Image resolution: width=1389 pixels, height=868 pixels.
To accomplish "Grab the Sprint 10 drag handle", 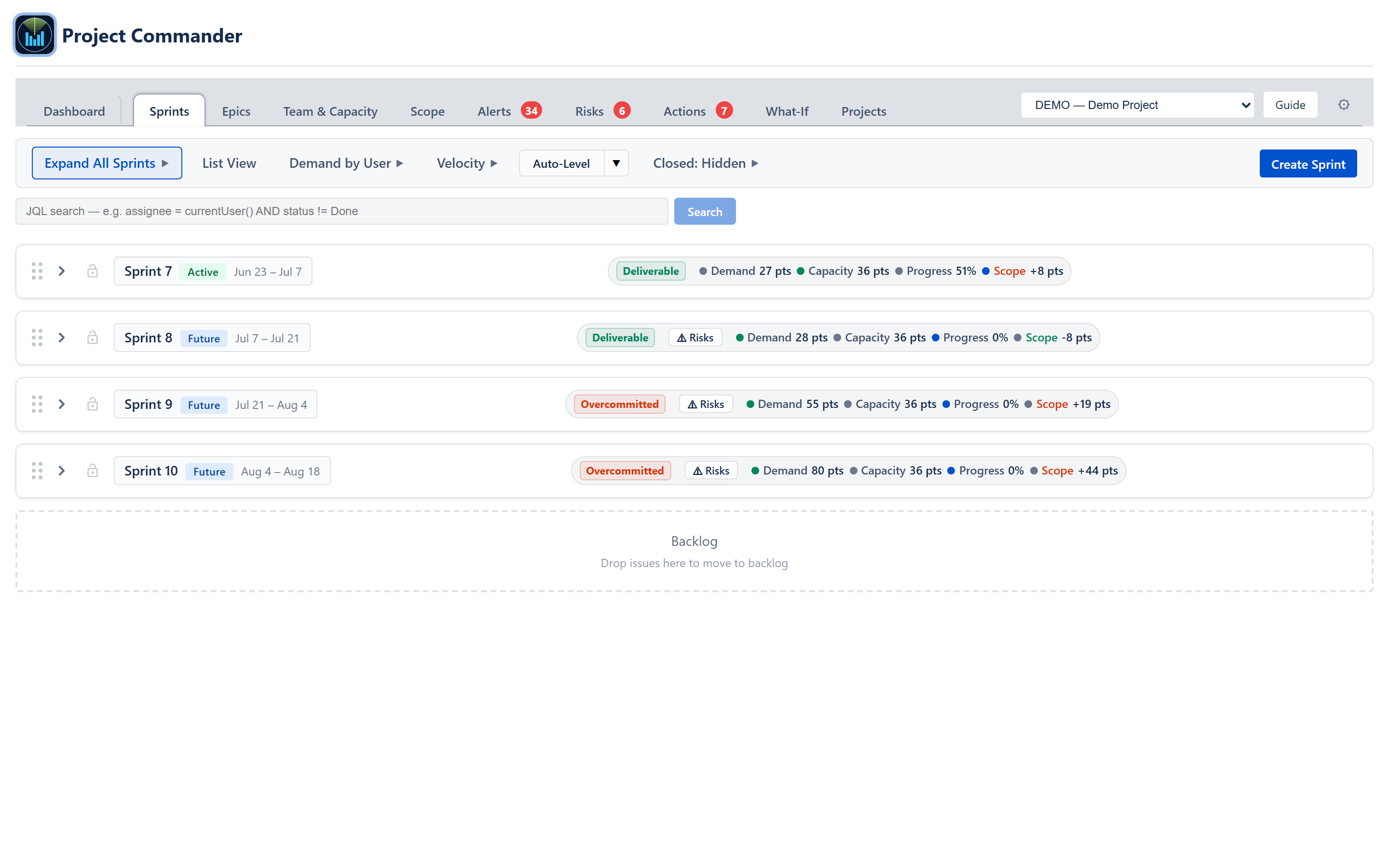I will tap(37, 471).
